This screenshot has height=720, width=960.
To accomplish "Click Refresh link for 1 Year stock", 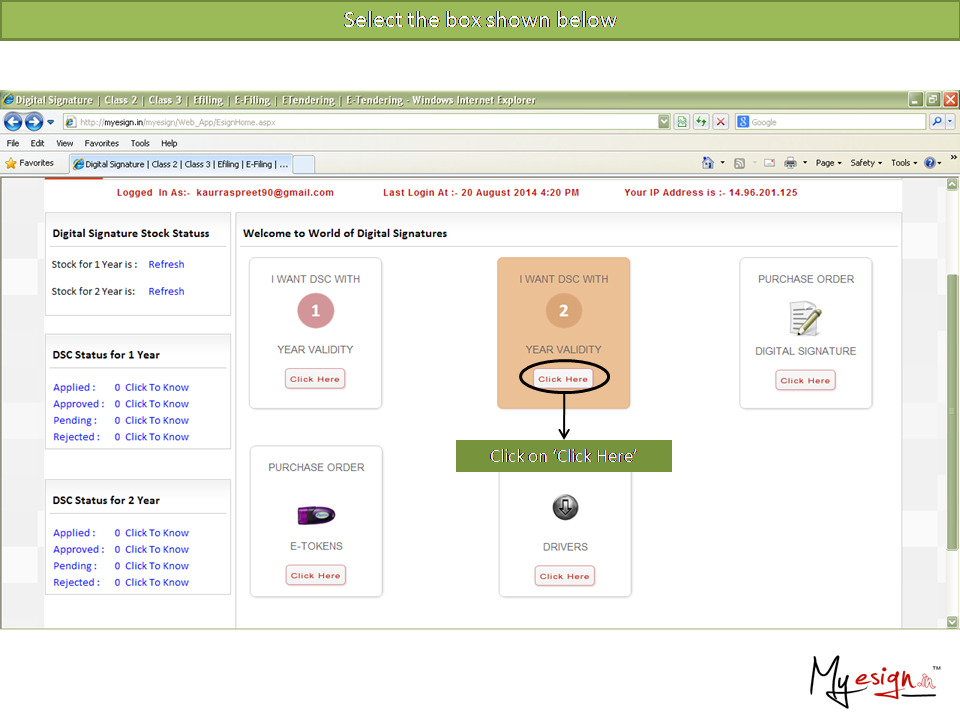I will pyautogui.click(x=166, y=264).
